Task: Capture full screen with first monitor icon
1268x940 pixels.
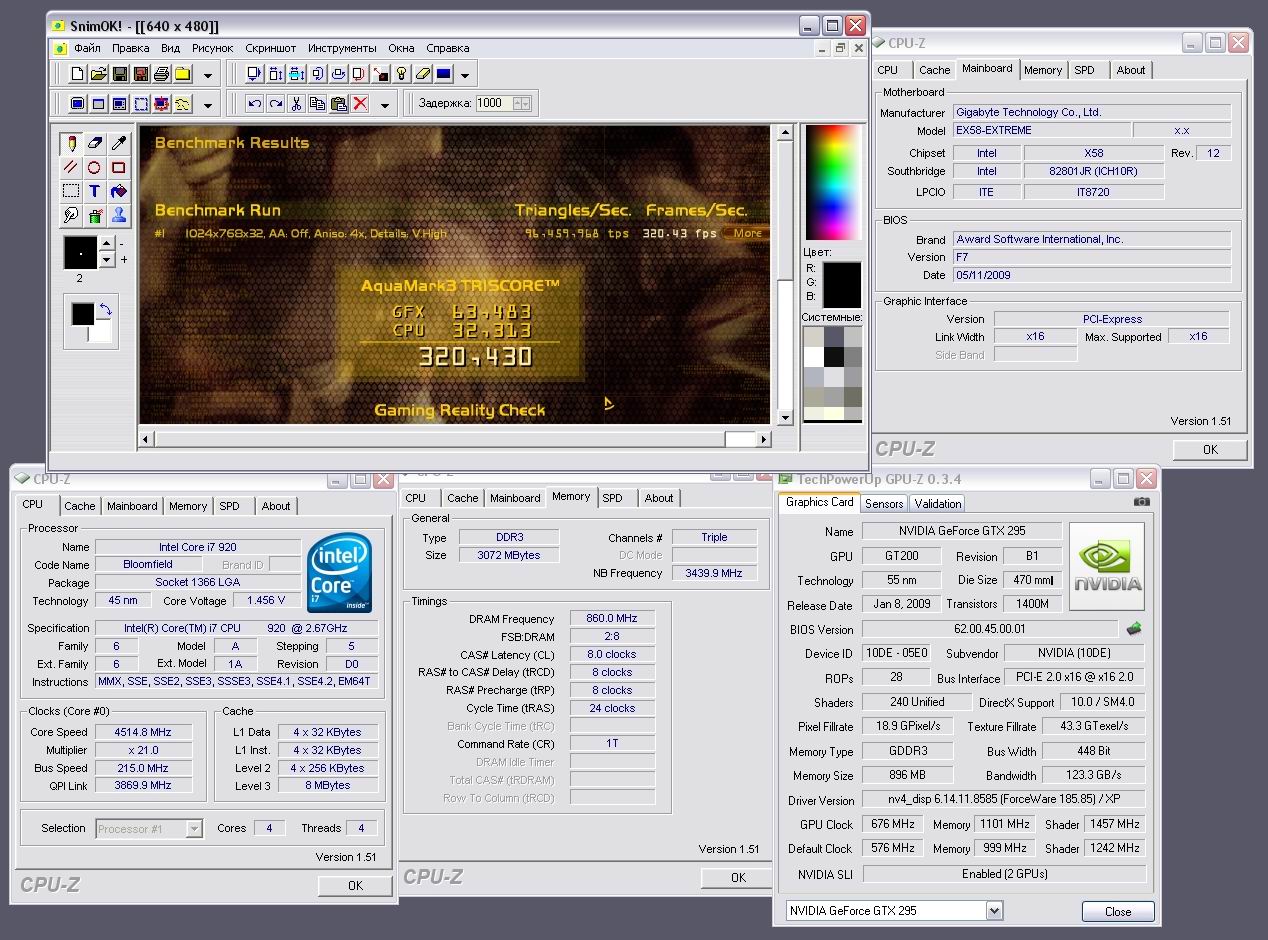Action: point(78,103)
